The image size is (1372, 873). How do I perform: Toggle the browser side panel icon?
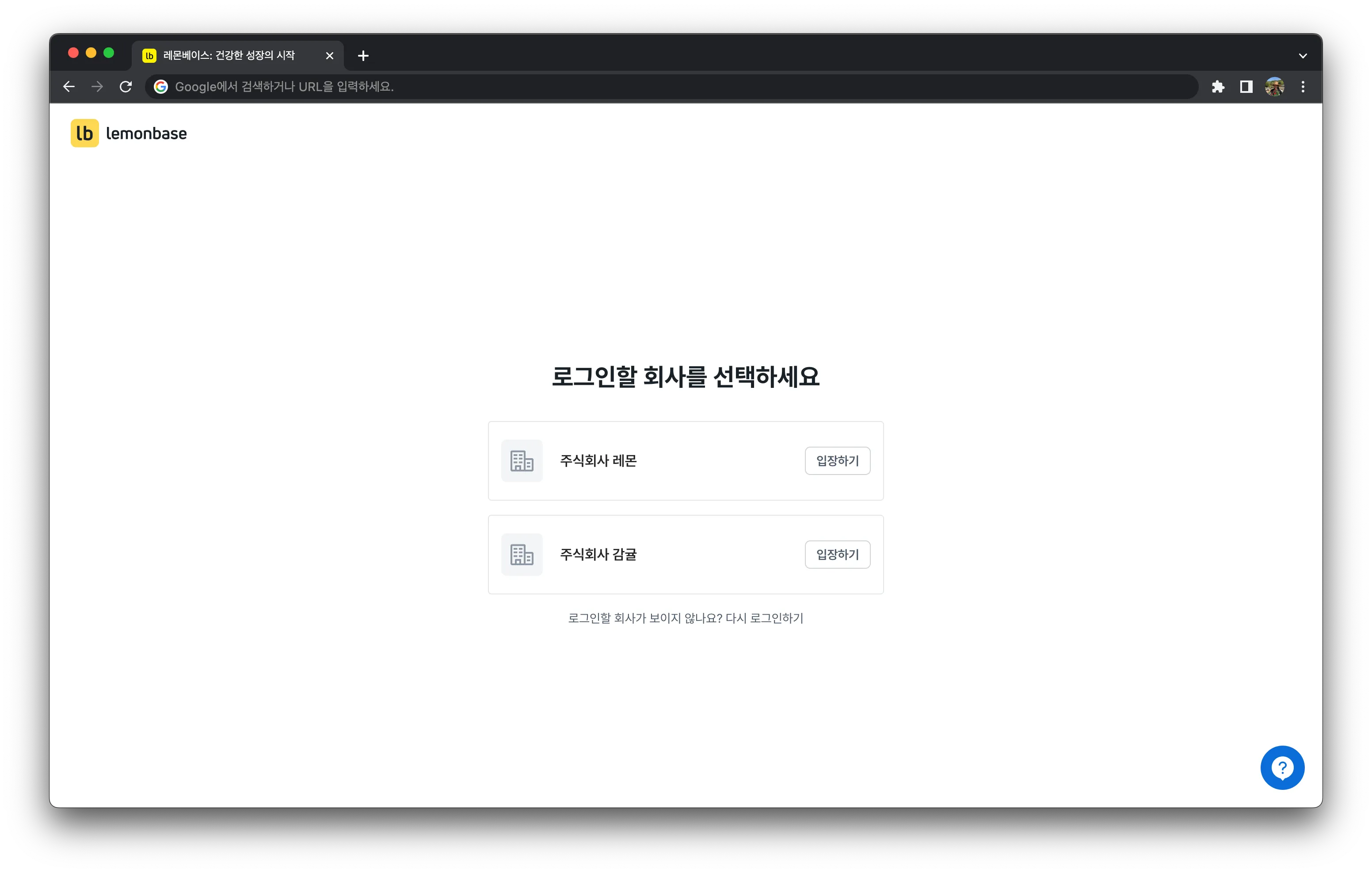[1246, 87]
